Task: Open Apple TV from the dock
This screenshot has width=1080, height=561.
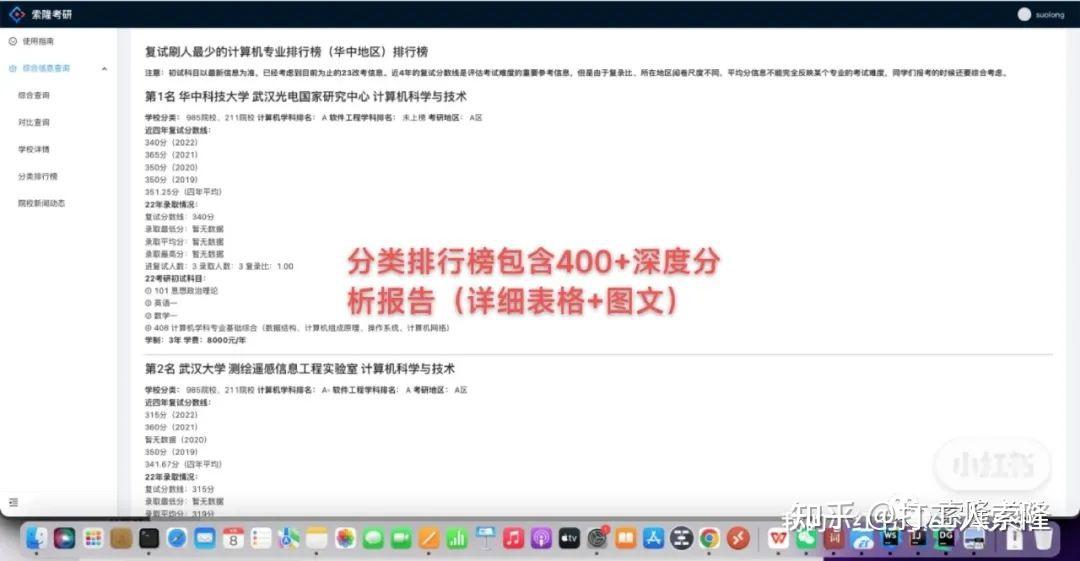Action: click(569, 538)
